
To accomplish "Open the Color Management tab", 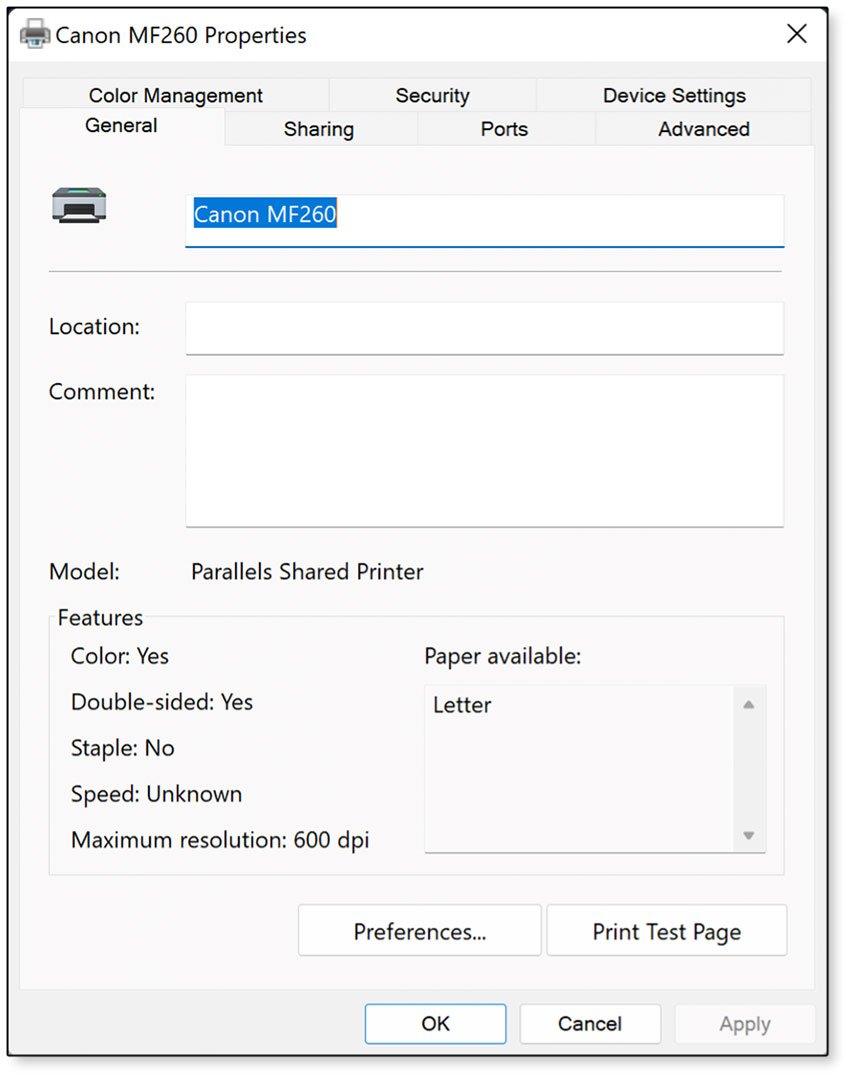I will (x=175, y=95).
